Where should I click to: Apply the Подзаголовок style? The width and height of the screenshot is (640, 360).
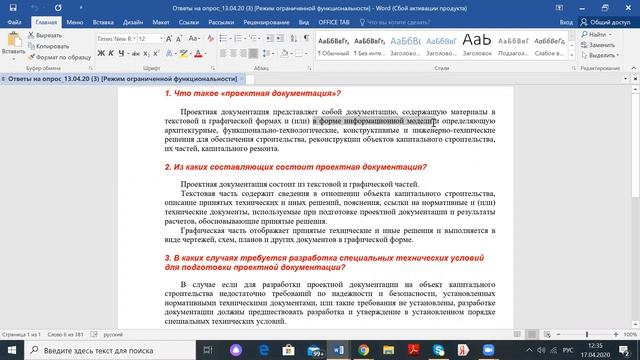point(513,46)
